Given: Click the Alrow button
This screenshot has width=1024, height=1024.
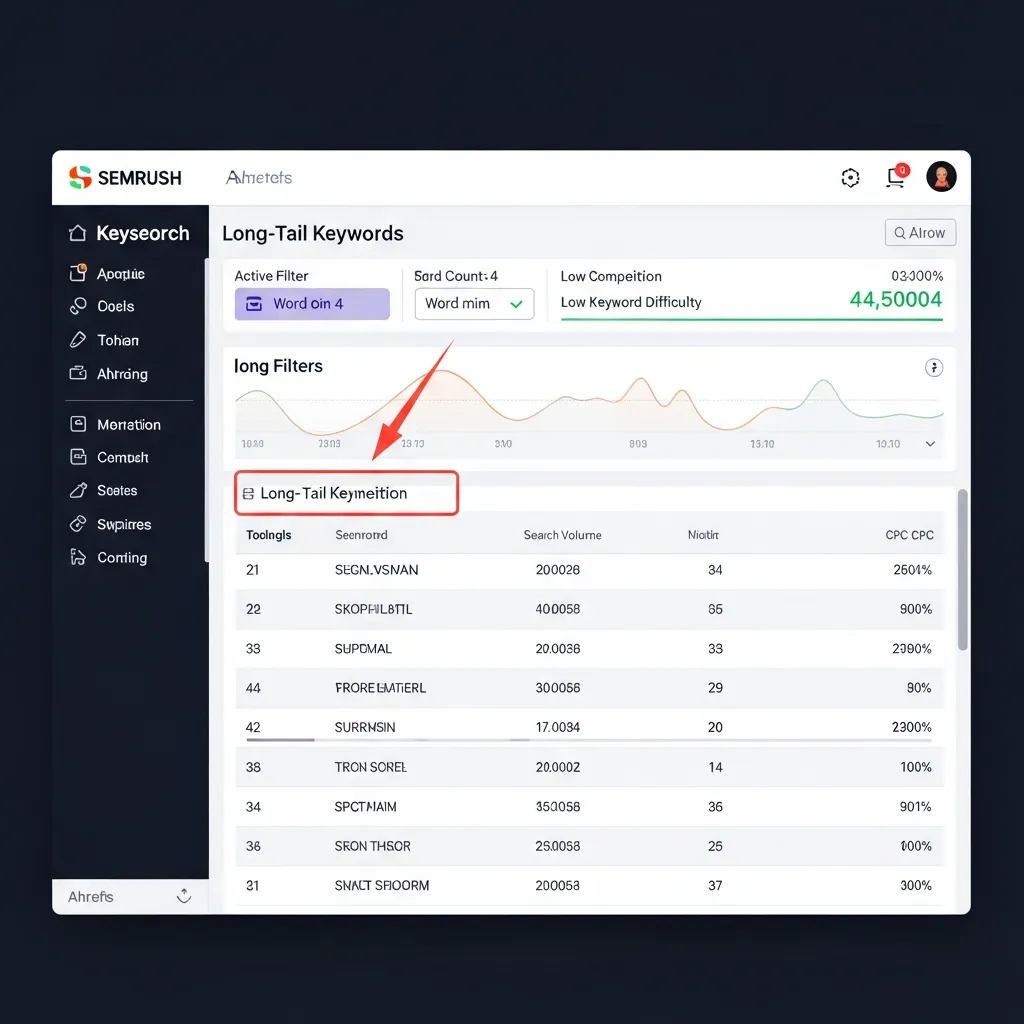Looking at the screenshot, I should pyautogui.click(x=919, y=232).
